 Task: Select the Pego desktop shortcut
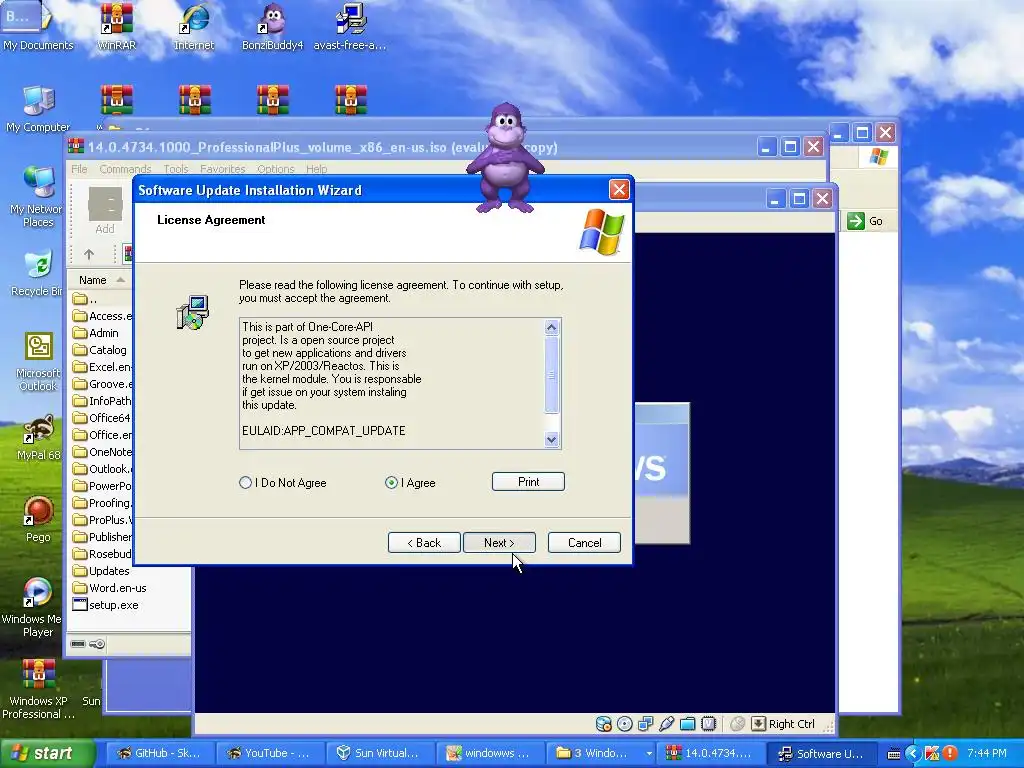click(x=38, y=520)
